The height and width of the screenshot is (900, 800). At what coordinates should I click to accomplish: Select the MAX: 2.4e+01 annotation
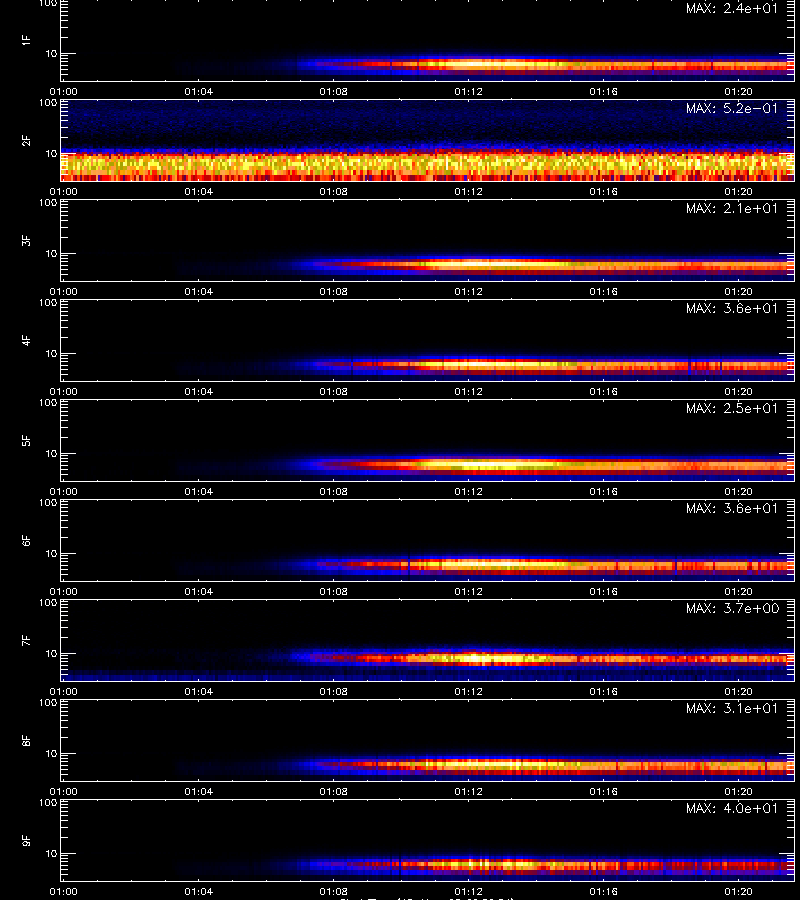pyautogui.click(x=732, y=9)
